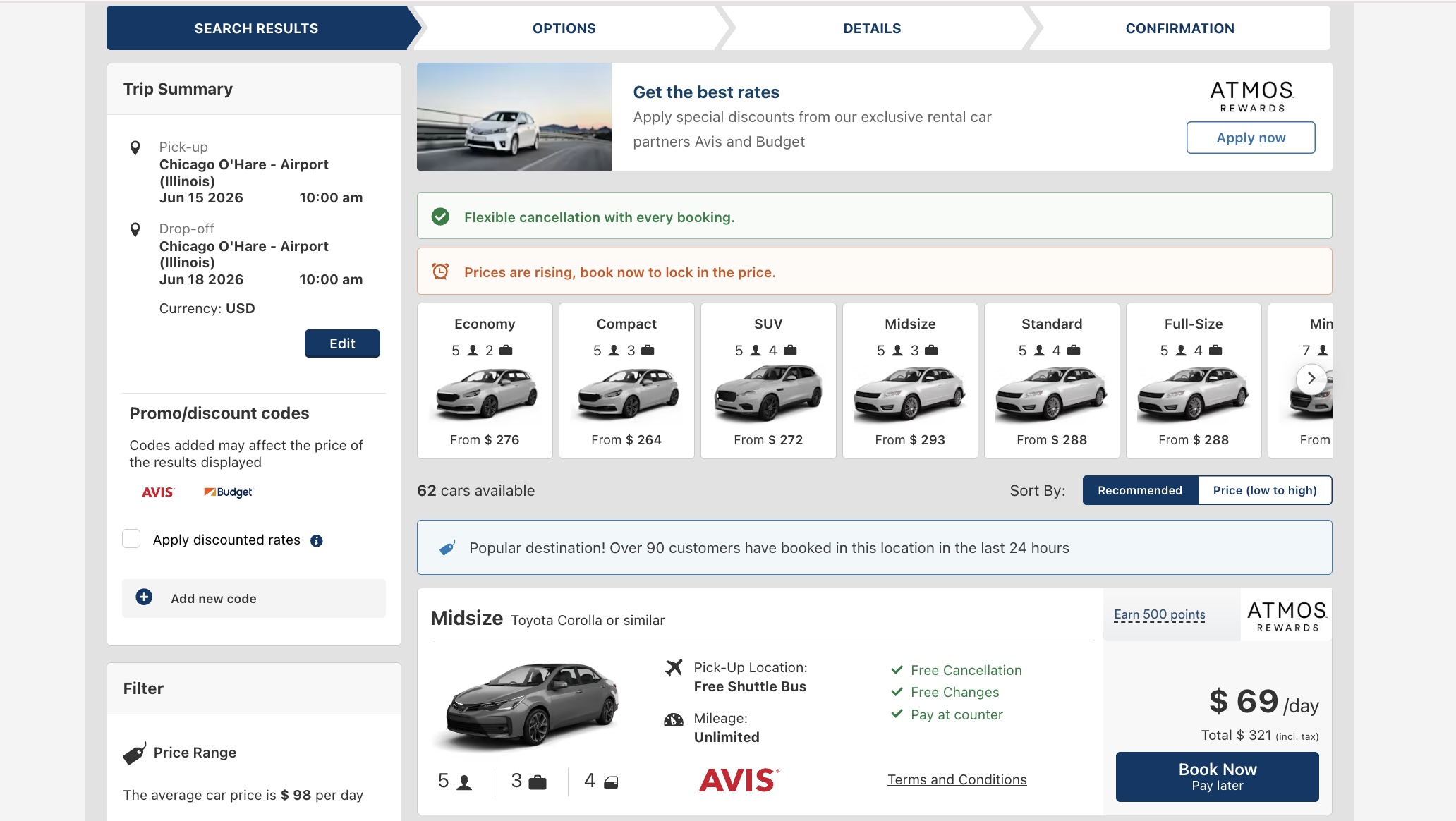The height and width of the screenshot is (821, 1456).
Task: Click the 'Jun 18 2026' drop-off date
Action: (x=201, y=279)
